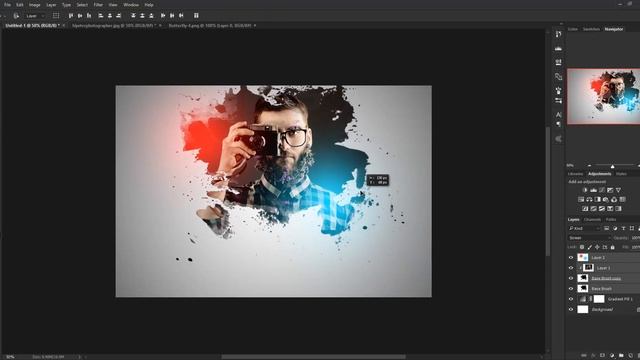The image size is (640, 360).
Task: Click the Move tool icon in options bar
Action: [x=16, y=16]
